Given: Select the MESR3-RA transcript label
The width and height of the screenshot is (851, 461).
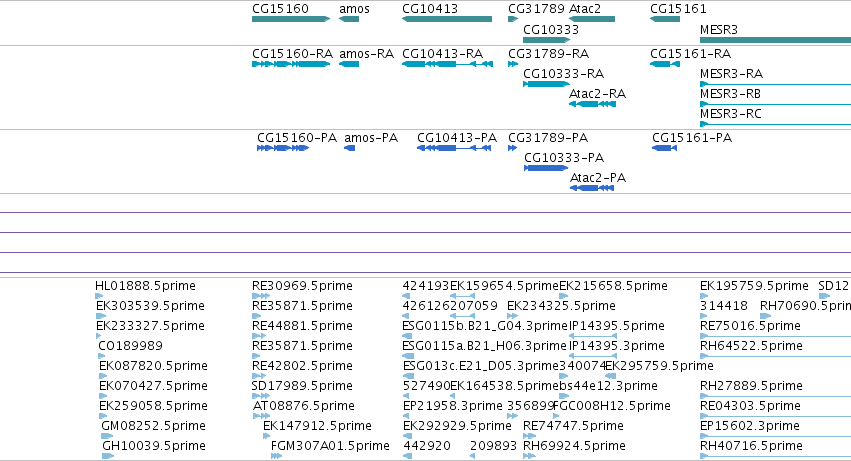Looking at the screenshot, I should click(x=731, y=74).
